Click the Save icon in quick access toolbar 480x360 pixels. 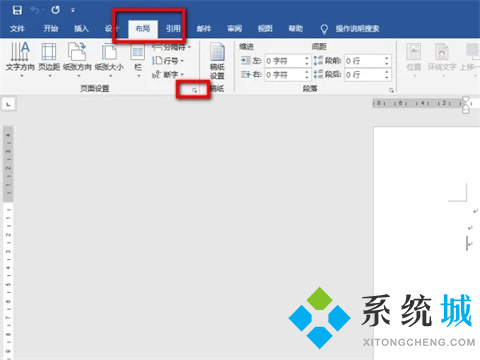click(17, 10)
